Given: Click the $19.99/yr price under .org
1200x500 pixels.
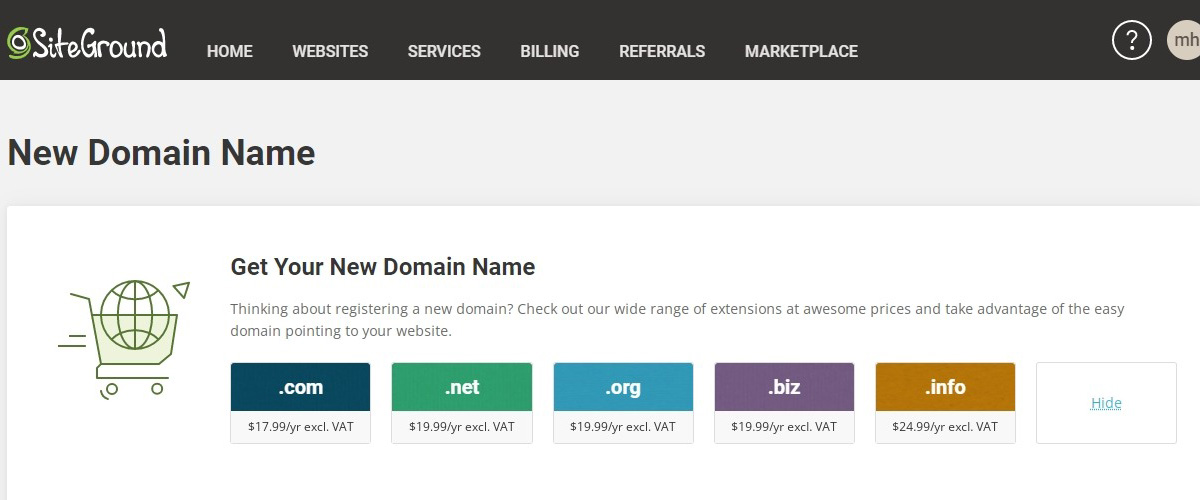Looking at the screenshot, I should 623,427.
